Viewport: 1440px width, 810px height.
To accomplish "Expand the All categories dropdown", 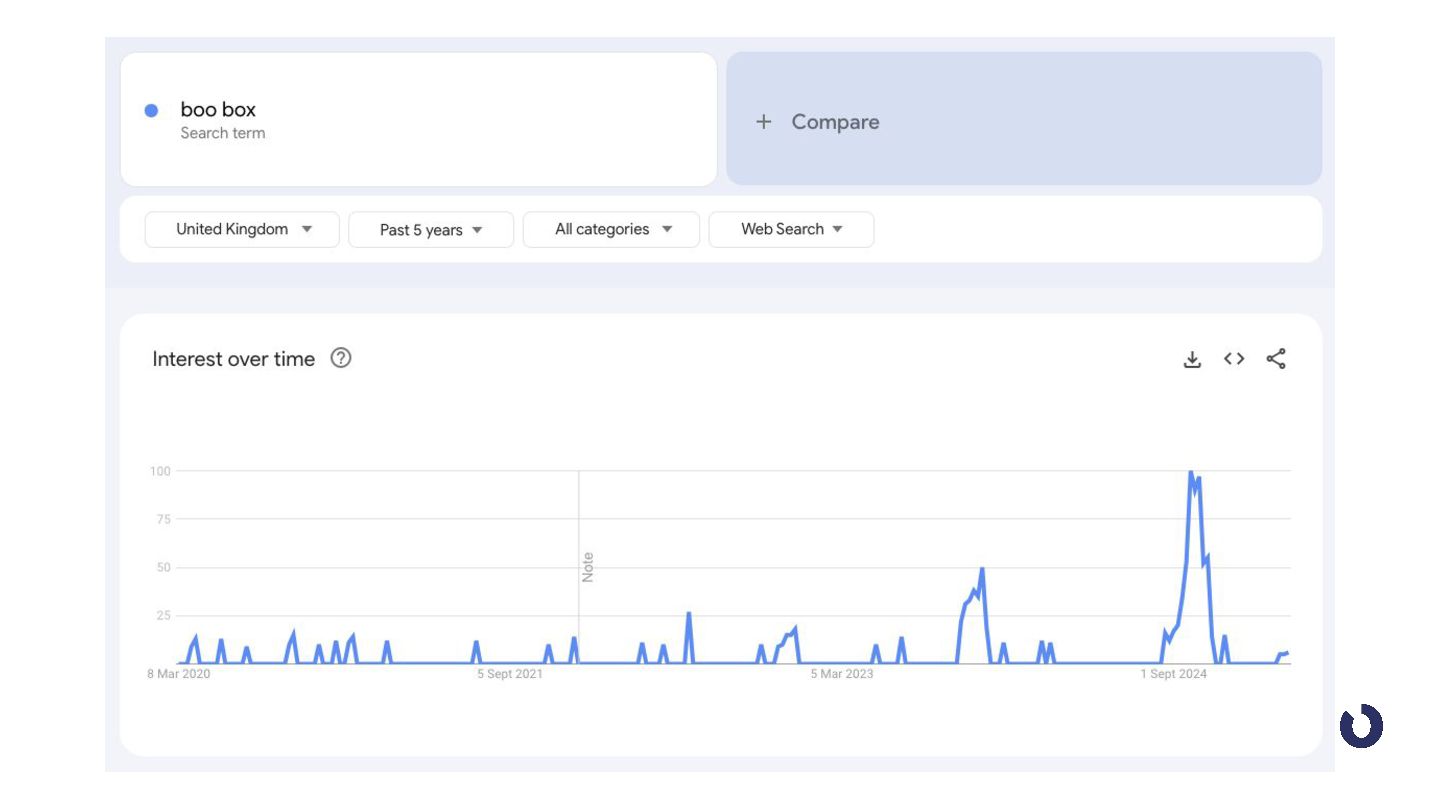I will coord(611,229).
